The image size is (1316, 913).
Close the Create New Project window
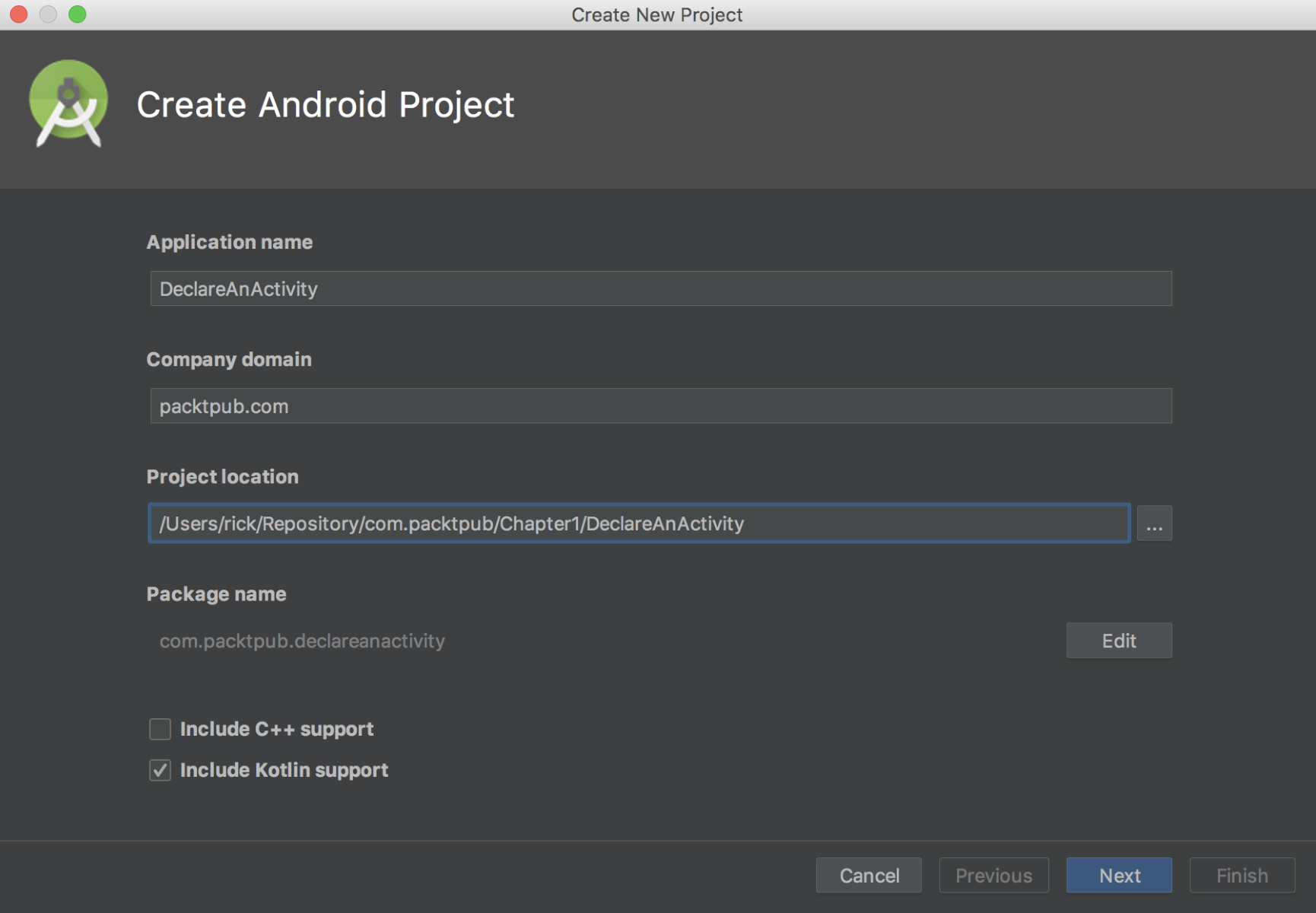(19, 14)
